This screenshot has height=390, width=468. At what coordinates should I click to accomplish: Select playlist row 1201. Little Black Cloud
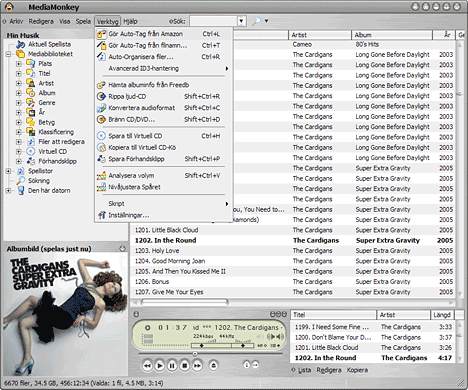tap(373, 348)
